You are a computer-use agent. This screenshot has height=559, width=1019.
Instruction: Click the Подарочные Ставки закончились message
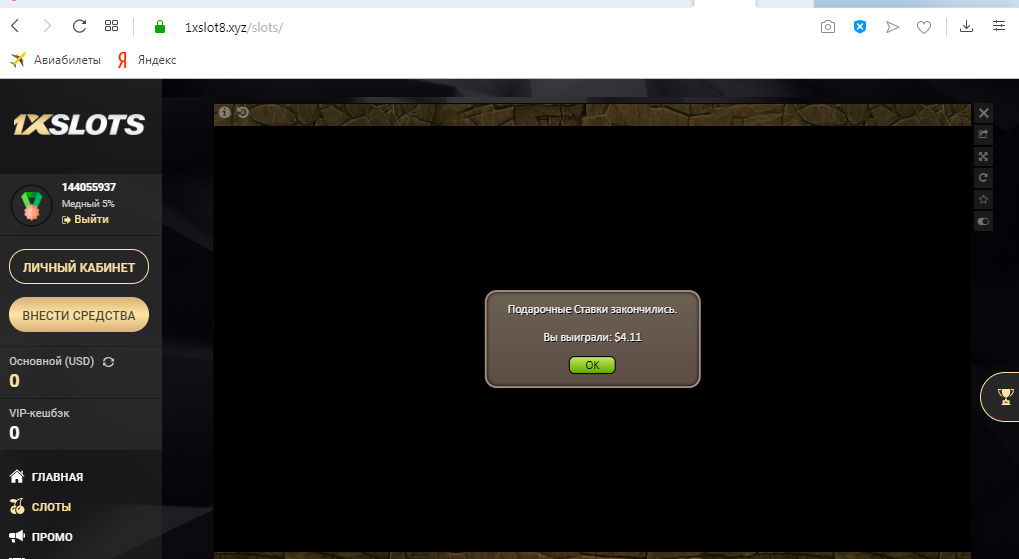click(x=592, y=309)
